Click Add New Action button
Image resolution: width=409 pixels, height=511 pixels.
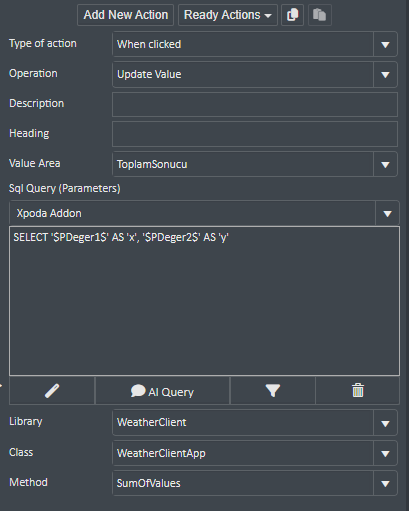[x=125, y=15]
